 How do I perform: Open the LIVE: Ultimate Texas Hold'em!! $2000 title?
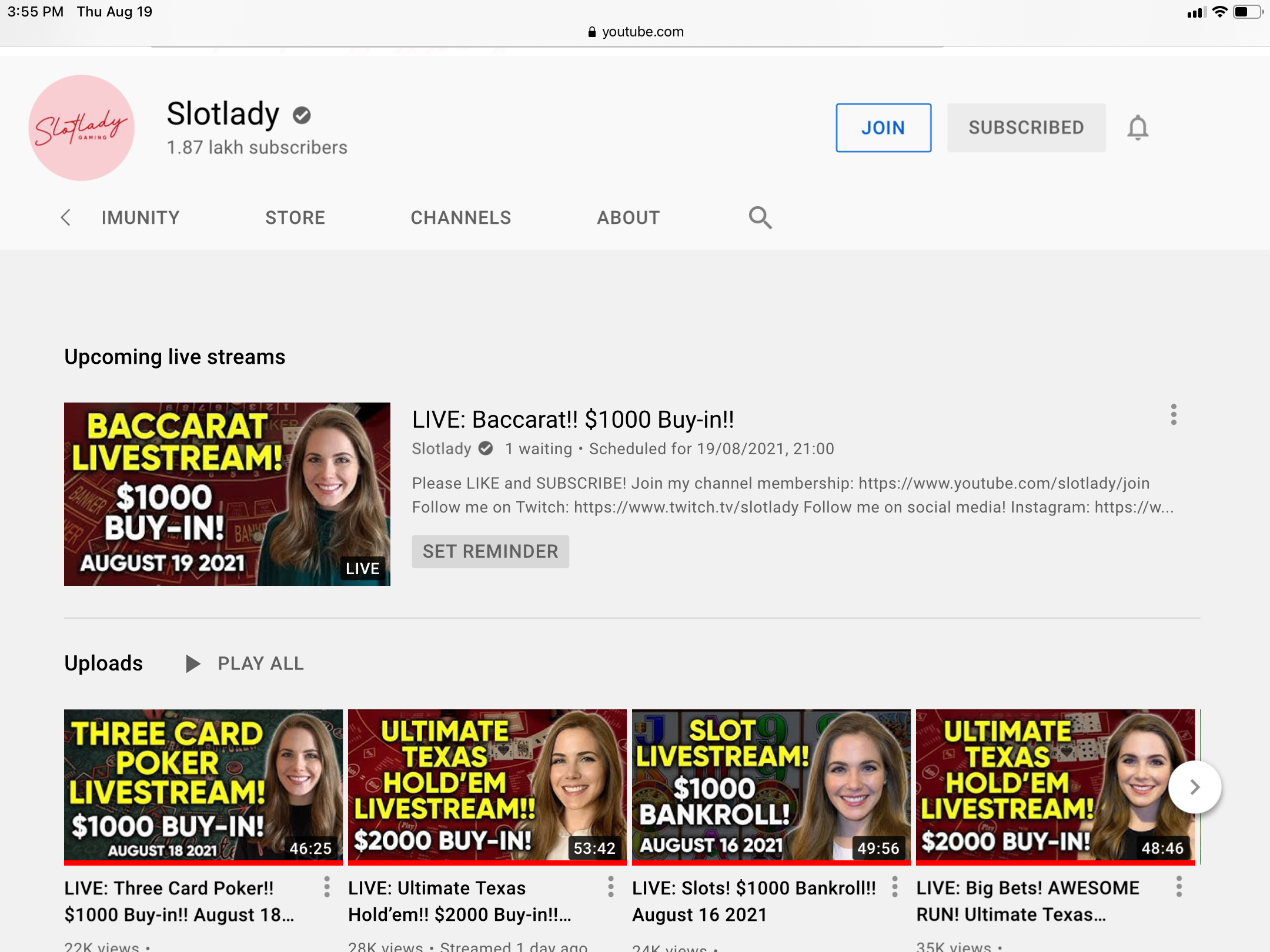click(x=460, y=901)
